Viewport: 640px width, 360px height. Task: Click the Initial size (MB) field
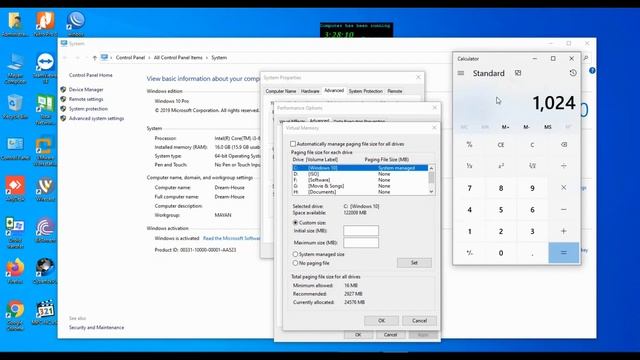pos(361,231)
